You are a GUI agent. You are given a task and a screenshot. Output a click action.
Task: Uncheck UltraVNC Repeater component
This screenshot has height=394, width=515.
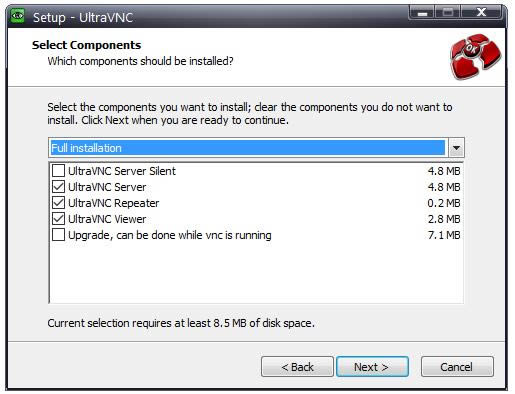pos(58,203)
